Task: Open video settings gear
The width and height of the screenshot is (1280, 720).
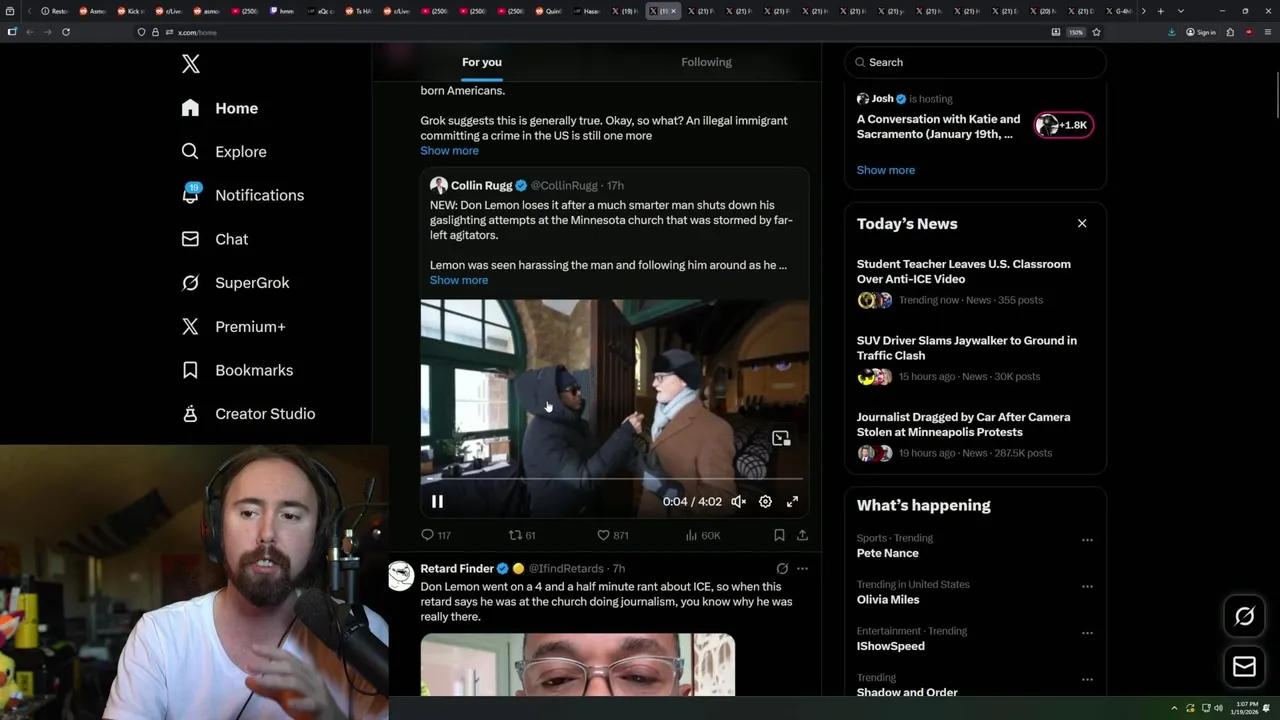Action: coord(765,502)
